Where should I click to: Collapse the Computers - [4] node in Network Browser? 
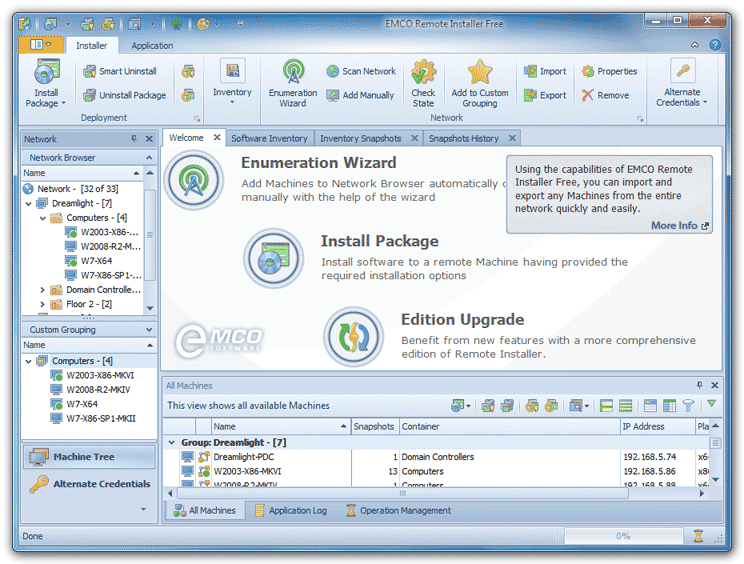click(x=43, y=218)
